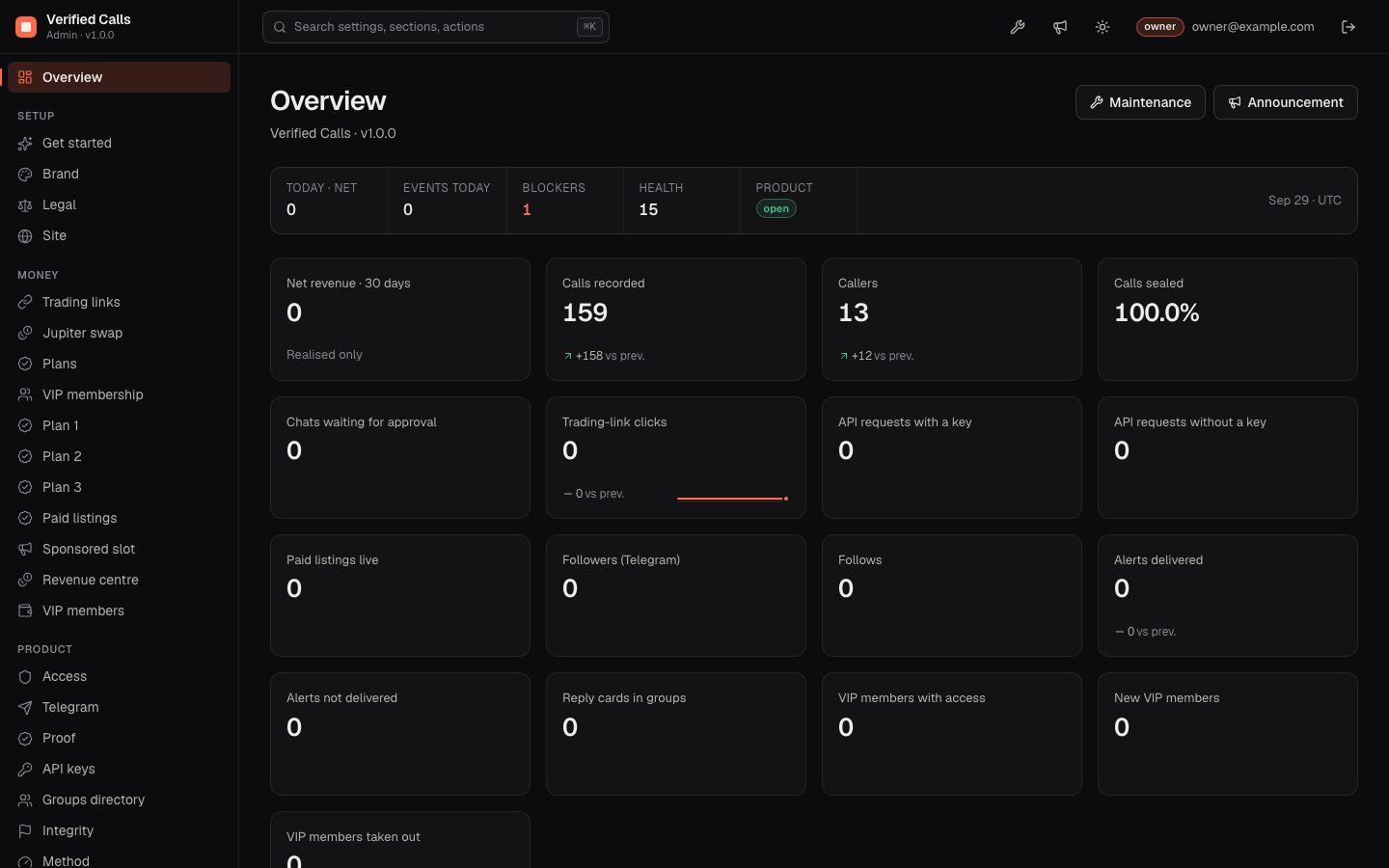The width and height of the screenshot is (1389, 868).
Task: Click the API keys key icon
Action: tap(25, 769)
